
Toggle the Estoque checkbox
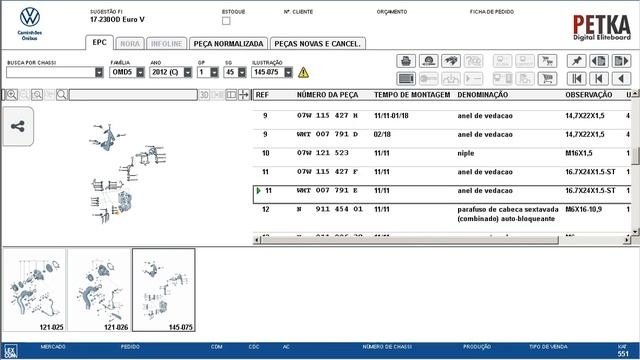(226, 21)
